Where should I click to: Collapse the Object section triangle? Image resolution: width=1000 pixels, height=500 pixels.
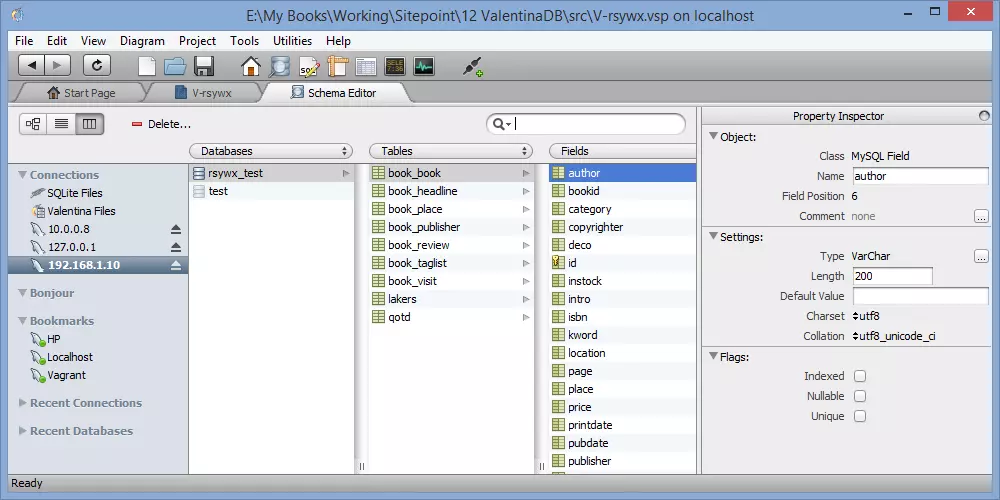click(713, 136)
